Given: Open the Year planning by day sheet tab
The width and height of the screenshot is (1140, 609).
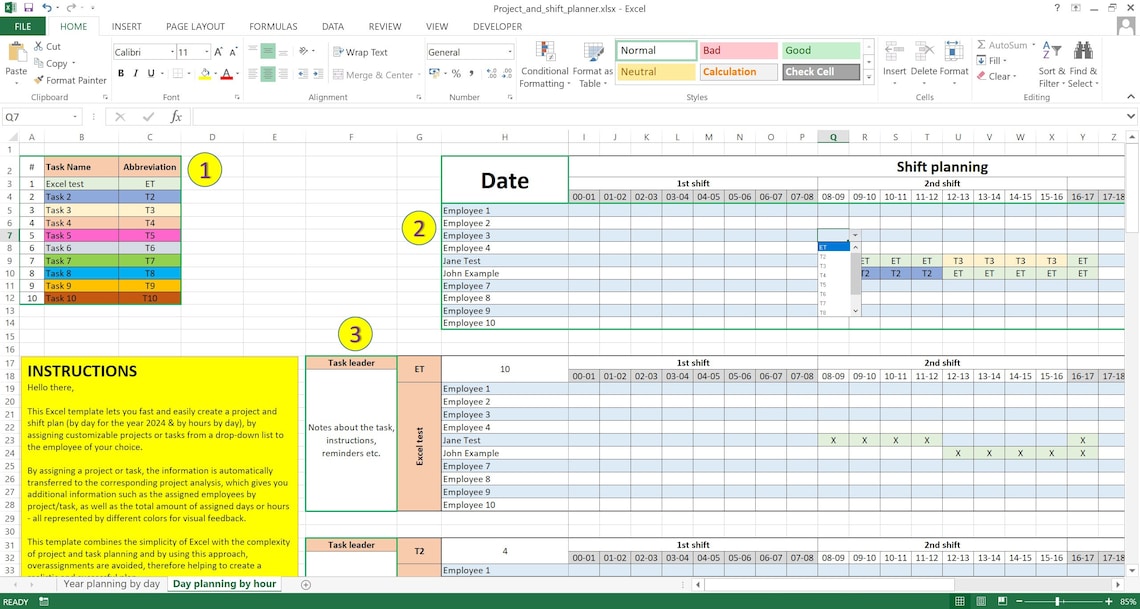Looking at the screenshot, I should pos(111,584).
